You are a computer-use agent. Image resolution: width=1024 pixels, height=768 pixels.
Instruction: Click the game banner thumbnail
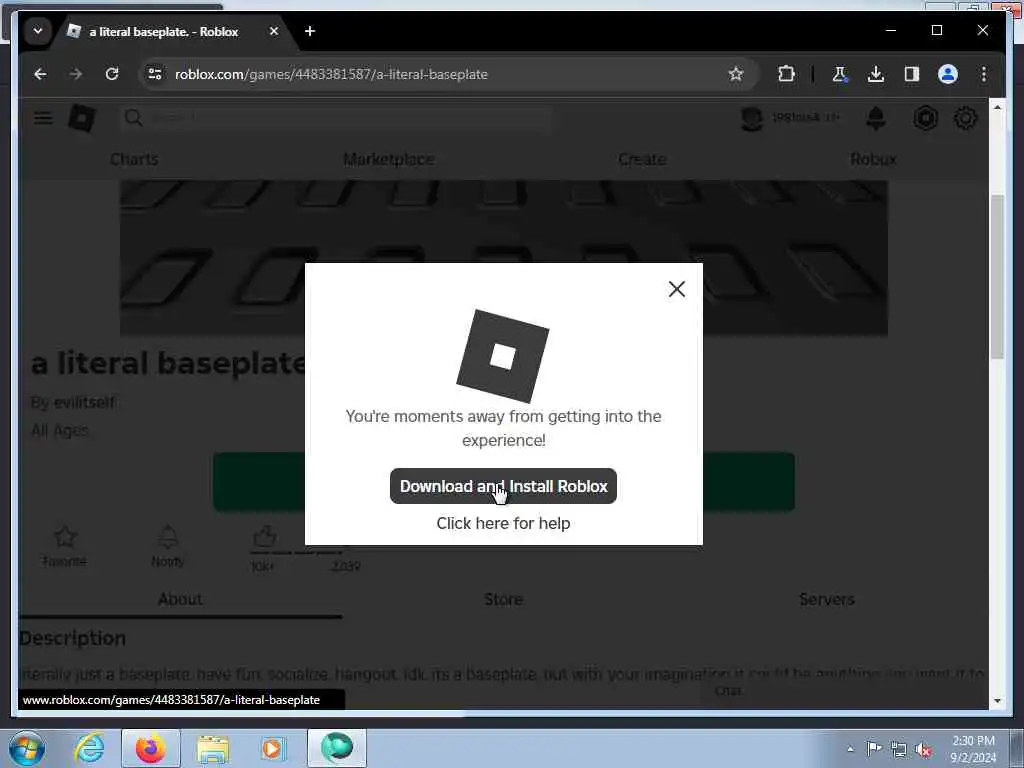tap(503, 257)
